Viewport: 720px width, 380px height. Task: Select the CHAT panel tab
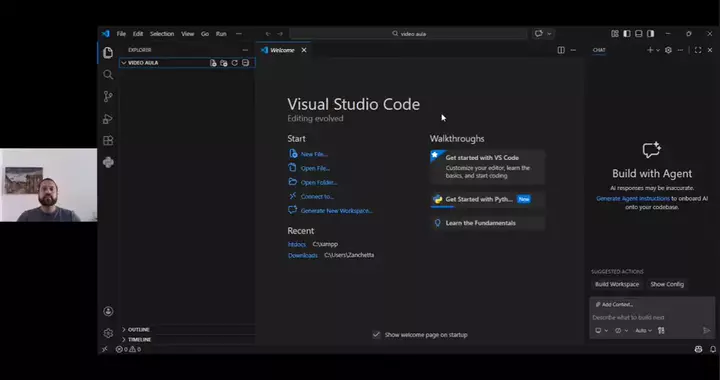[599, 50]
